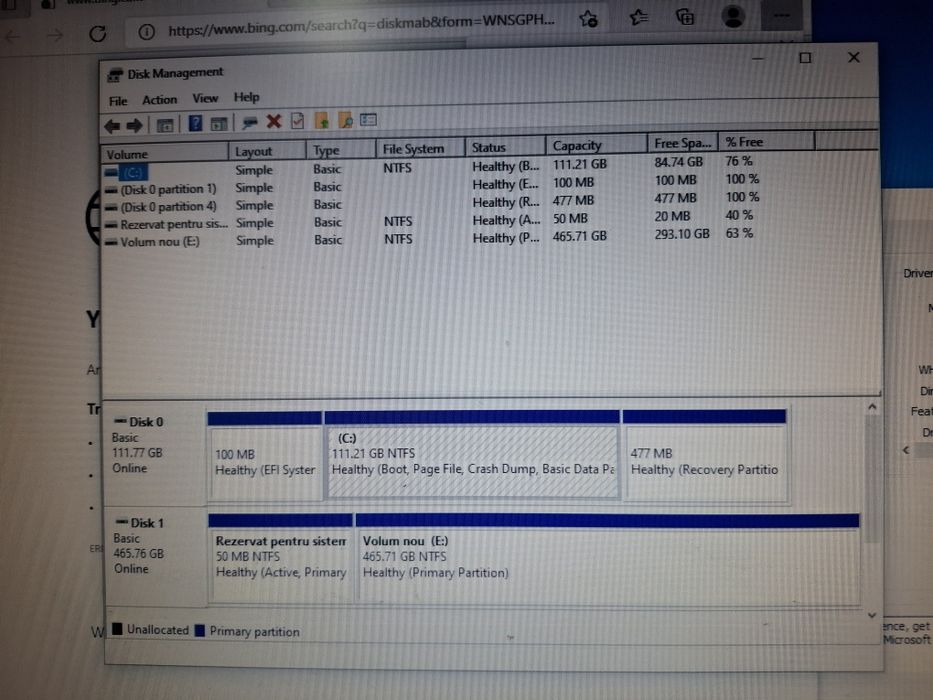Image resolution: width=933 pixels, height=700 pixels.
Task: Sort by the File System column header
Action: [x=420, y=148]
